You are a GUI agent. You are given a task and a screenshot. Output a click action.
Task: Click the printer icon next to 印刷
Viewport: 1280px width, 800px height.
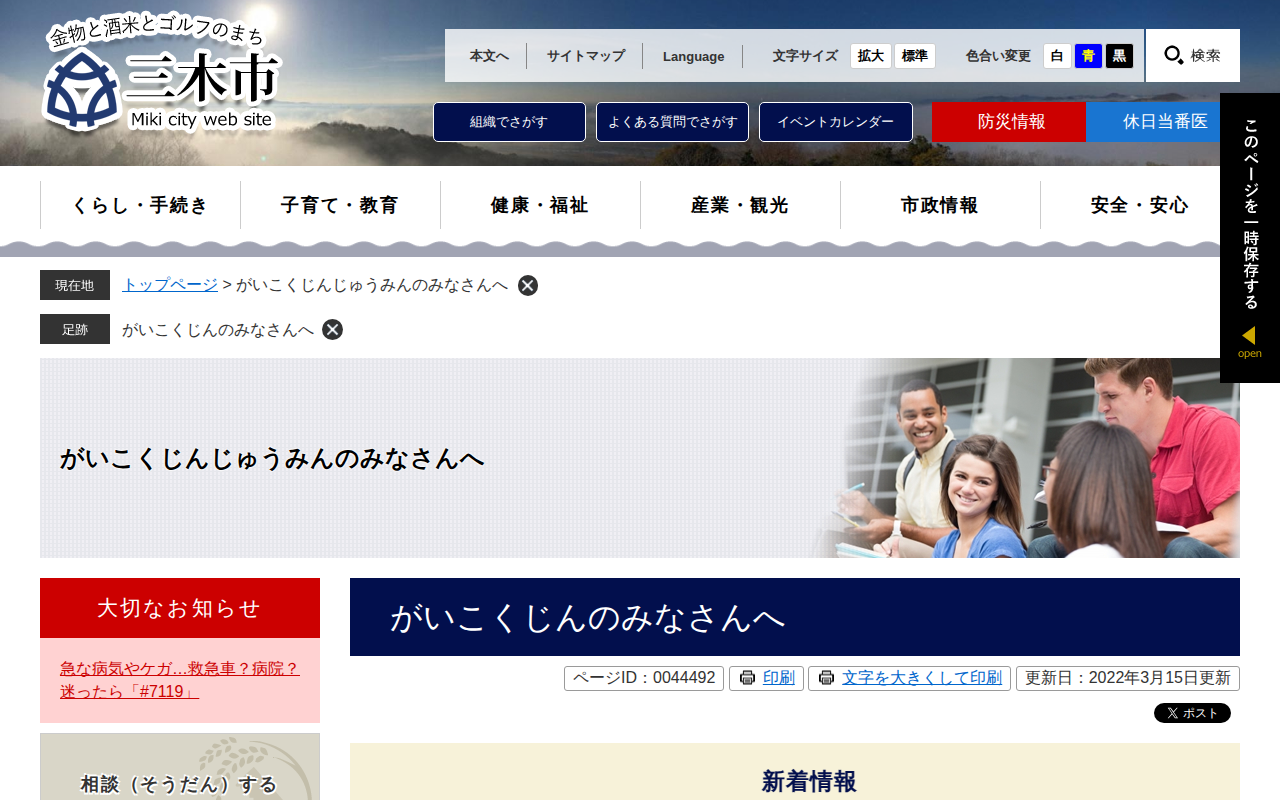pyautogui.click(x=747, y=678)
